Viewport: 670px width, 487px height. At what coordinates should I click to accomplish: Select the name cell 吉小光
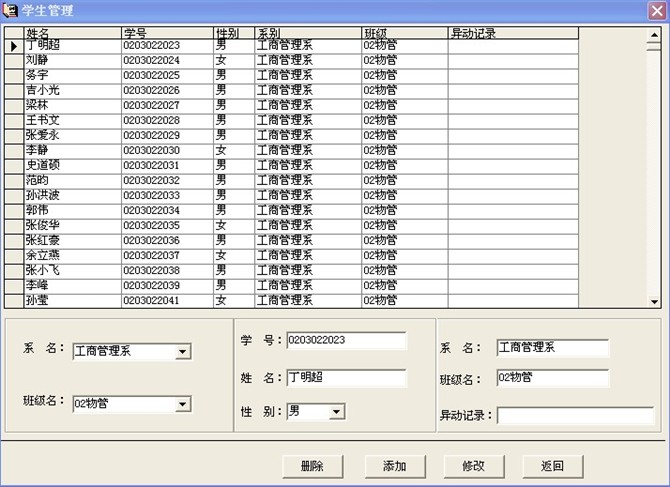pyautogui.click(x=73, y=91)
